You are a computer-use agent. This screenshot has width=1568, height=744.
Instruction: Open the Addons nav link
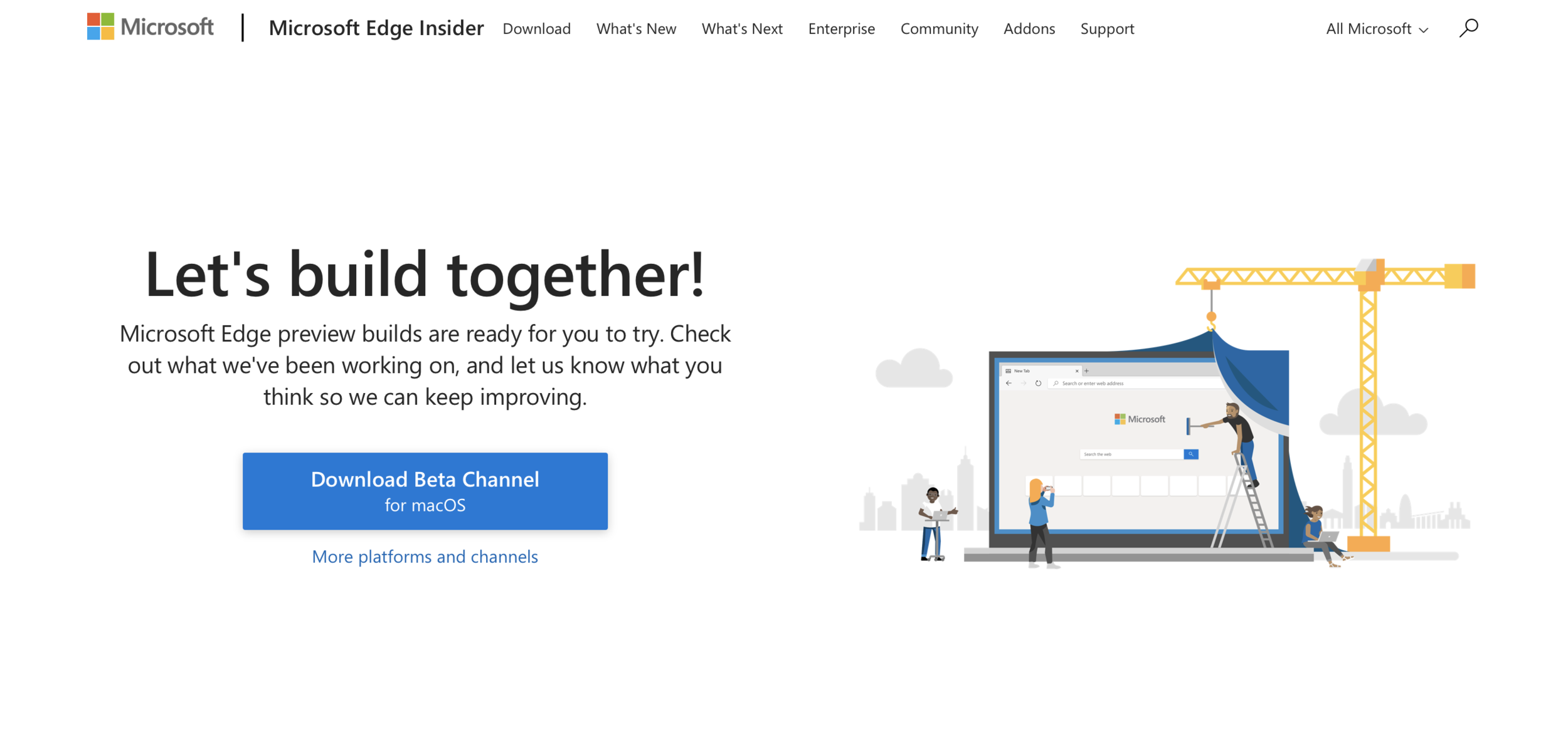coord(1029,29)
